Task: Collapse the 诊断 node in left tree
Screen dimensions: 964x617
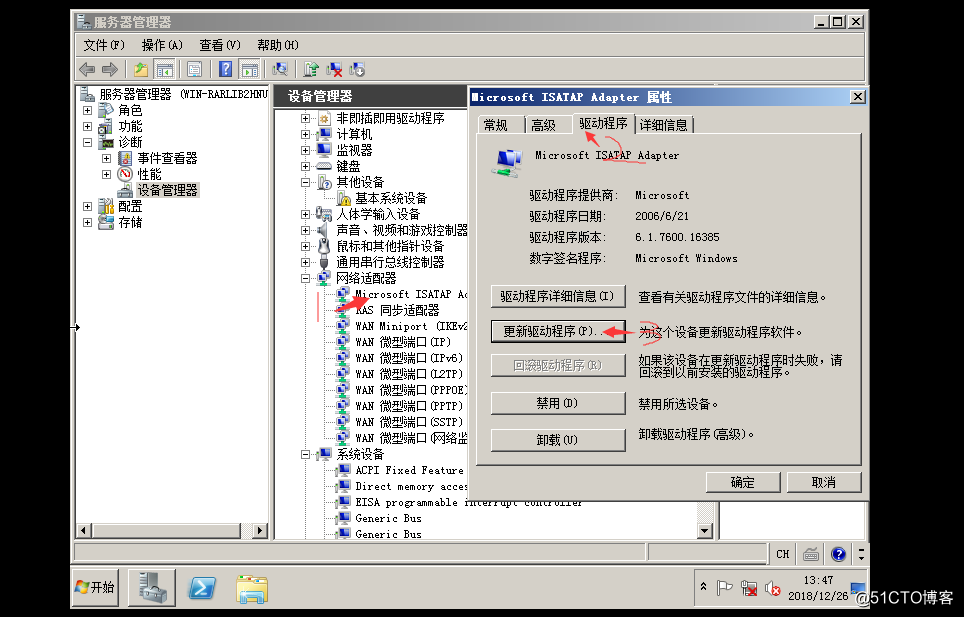Action: (x=87, y=143)
